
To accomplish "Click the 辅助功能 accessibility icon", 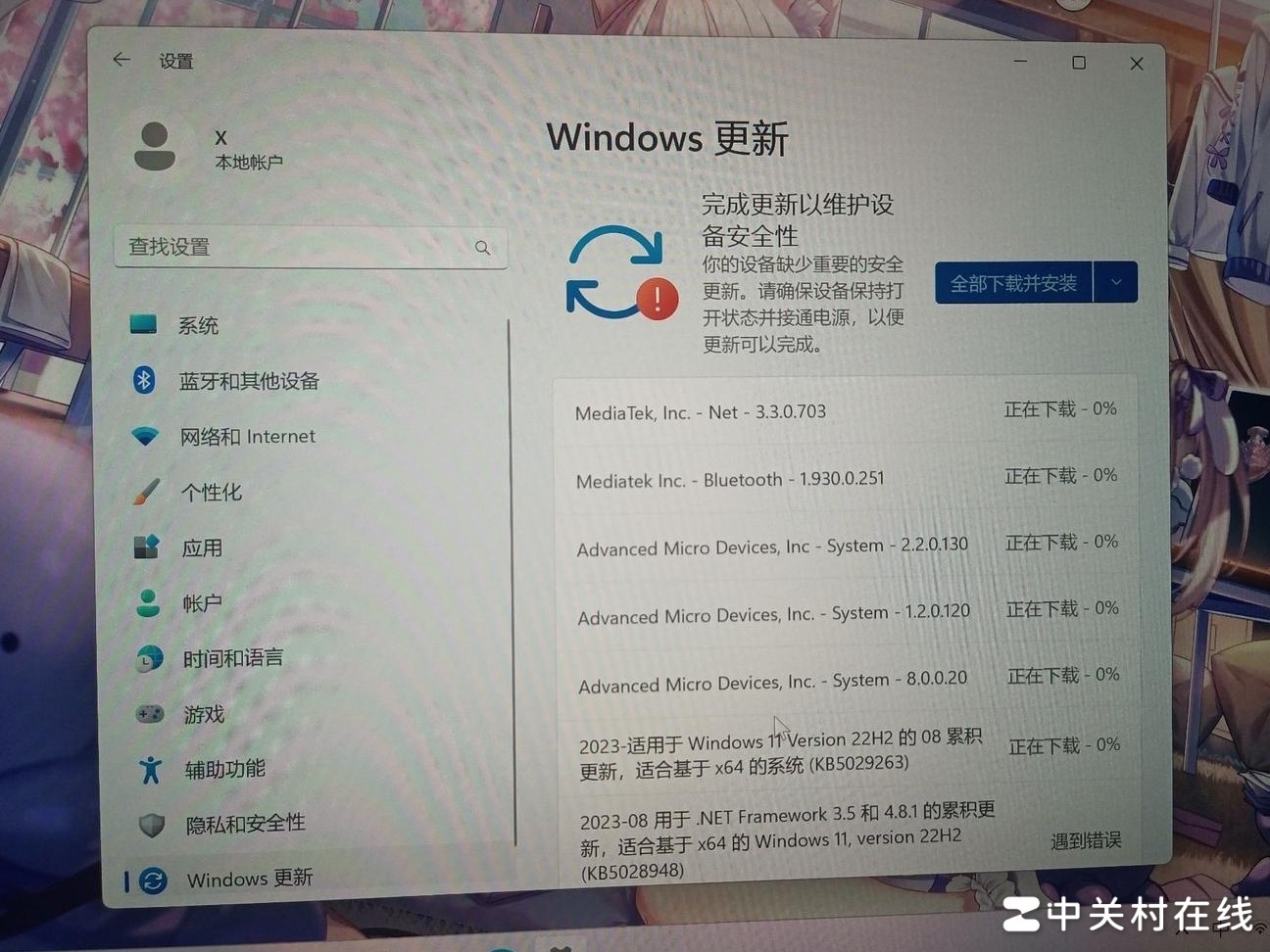I will pyautogui.click(x=149, y=769).
